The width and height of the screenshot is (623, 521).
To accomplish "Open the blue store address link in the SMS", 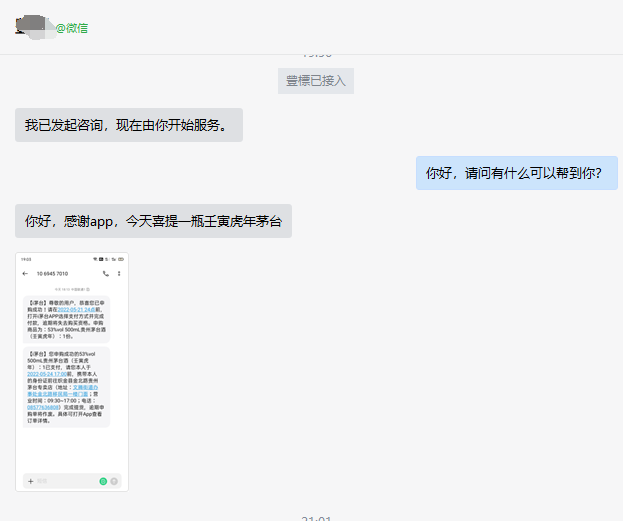I will tap(62, 391).
